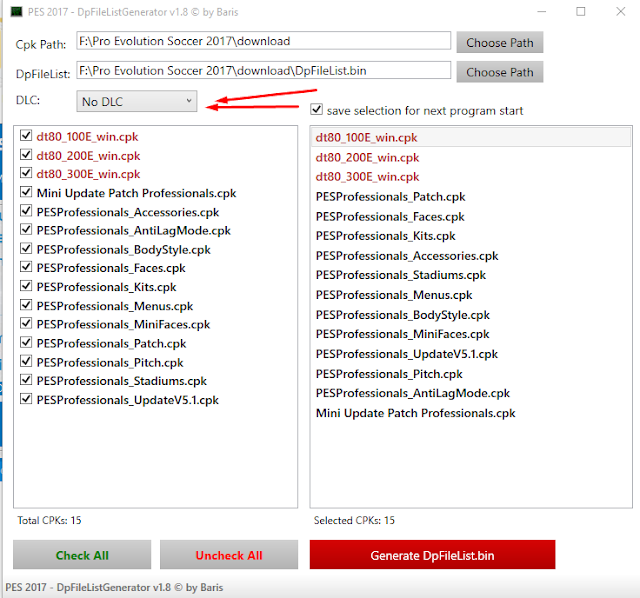Click the Selected CPKs: 15 label
640x598 pixels.
[354, 520]
